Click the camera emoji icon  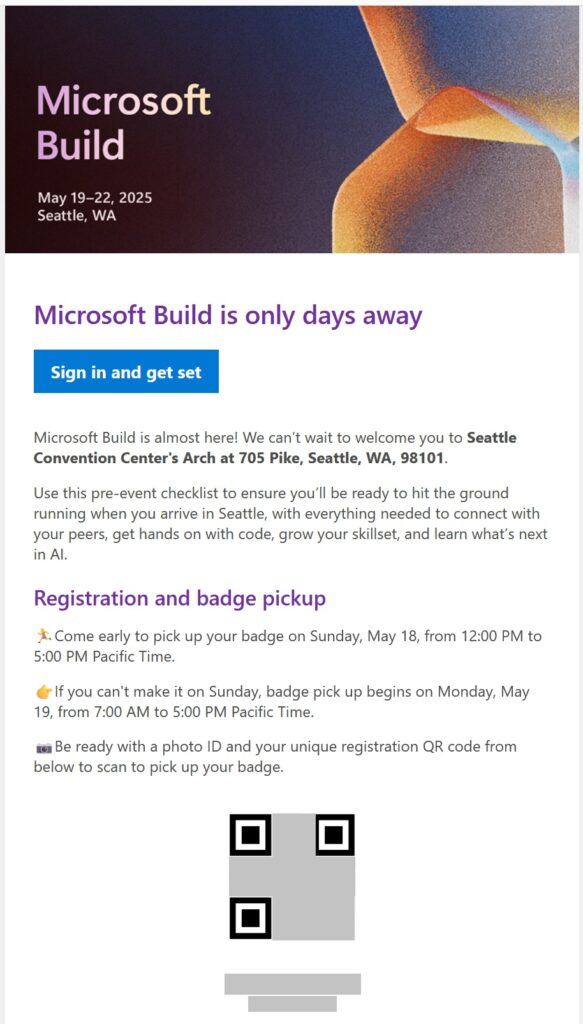(44, 747)
